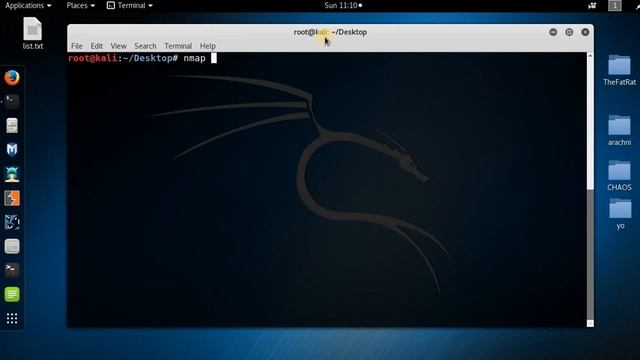Open the Help menu in terminal

pos(207,46)
